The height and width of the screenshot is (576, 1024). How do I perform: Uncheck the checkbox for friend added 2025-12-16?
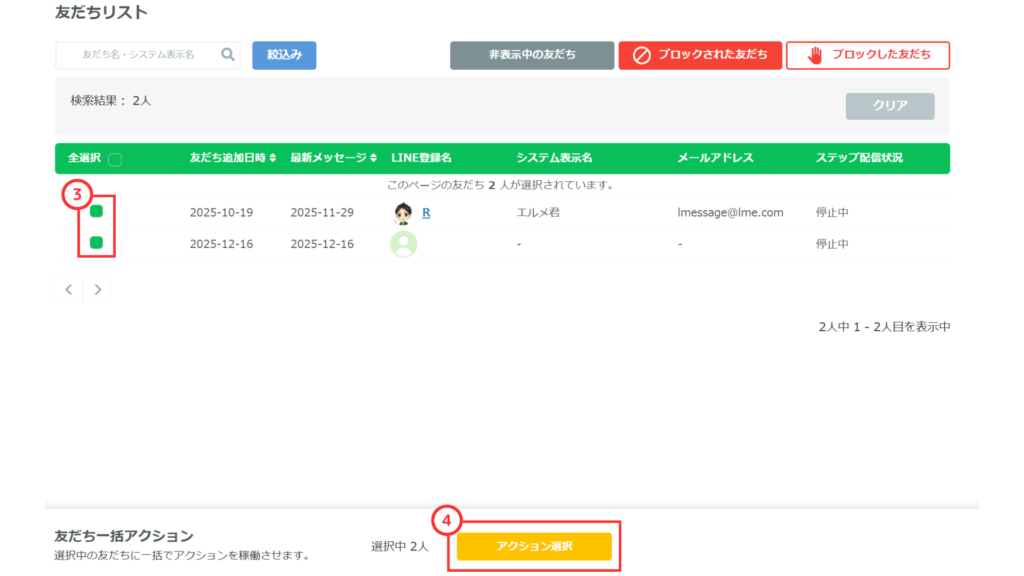pyautogui.click(x=97, y=243)
